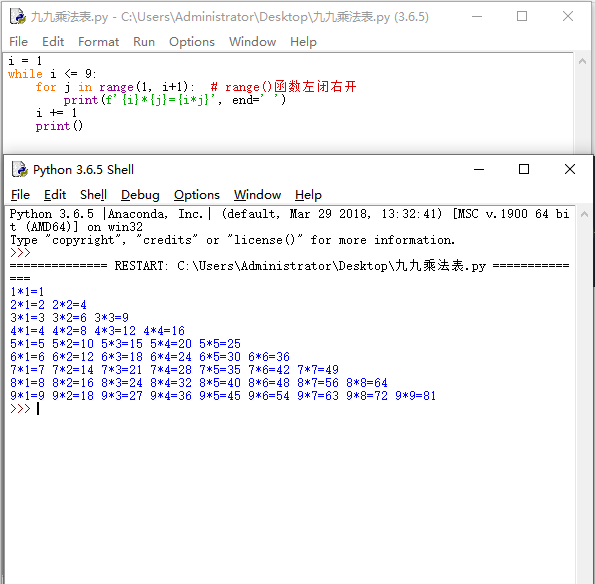Click the output '6*6=36' in Shell
The image size is (595, 584).
[x=269, y=357]
